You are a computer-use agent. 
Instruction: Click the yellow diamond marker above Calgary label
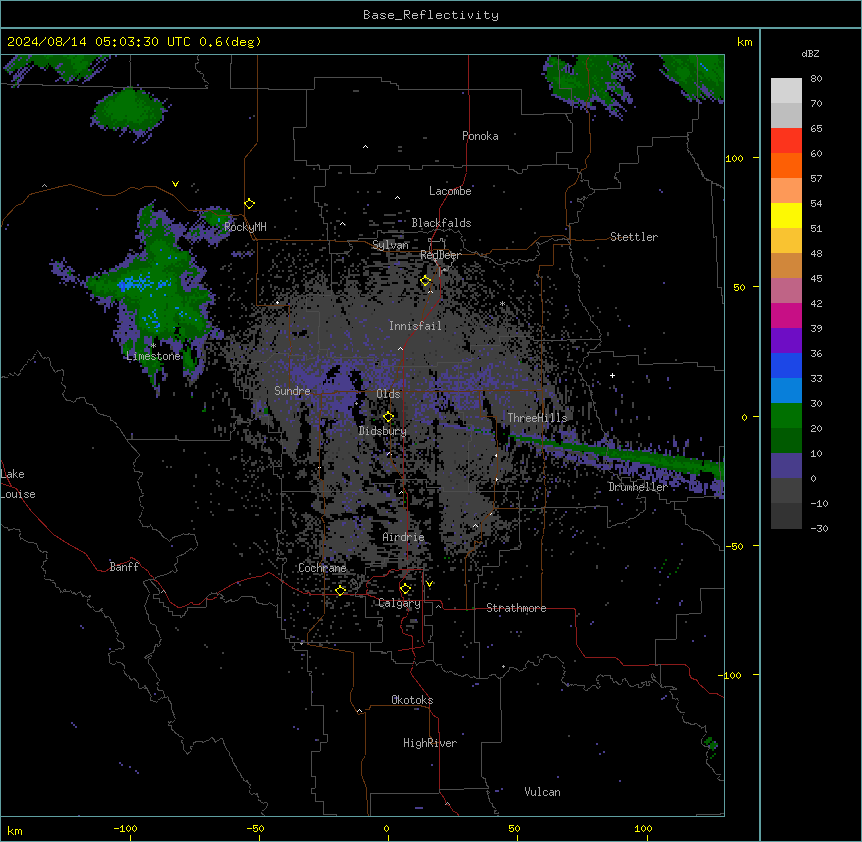click(405, 589)
